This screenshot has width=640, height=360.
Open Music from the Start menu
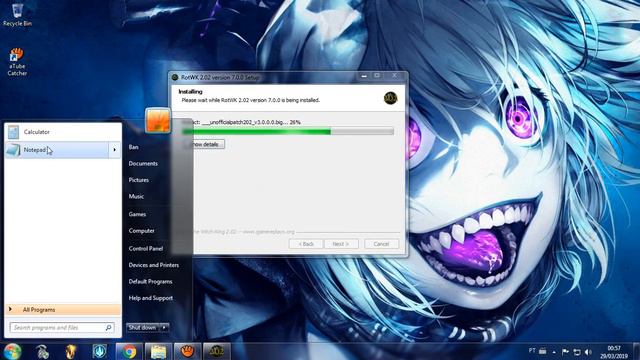tap(136, 196)
